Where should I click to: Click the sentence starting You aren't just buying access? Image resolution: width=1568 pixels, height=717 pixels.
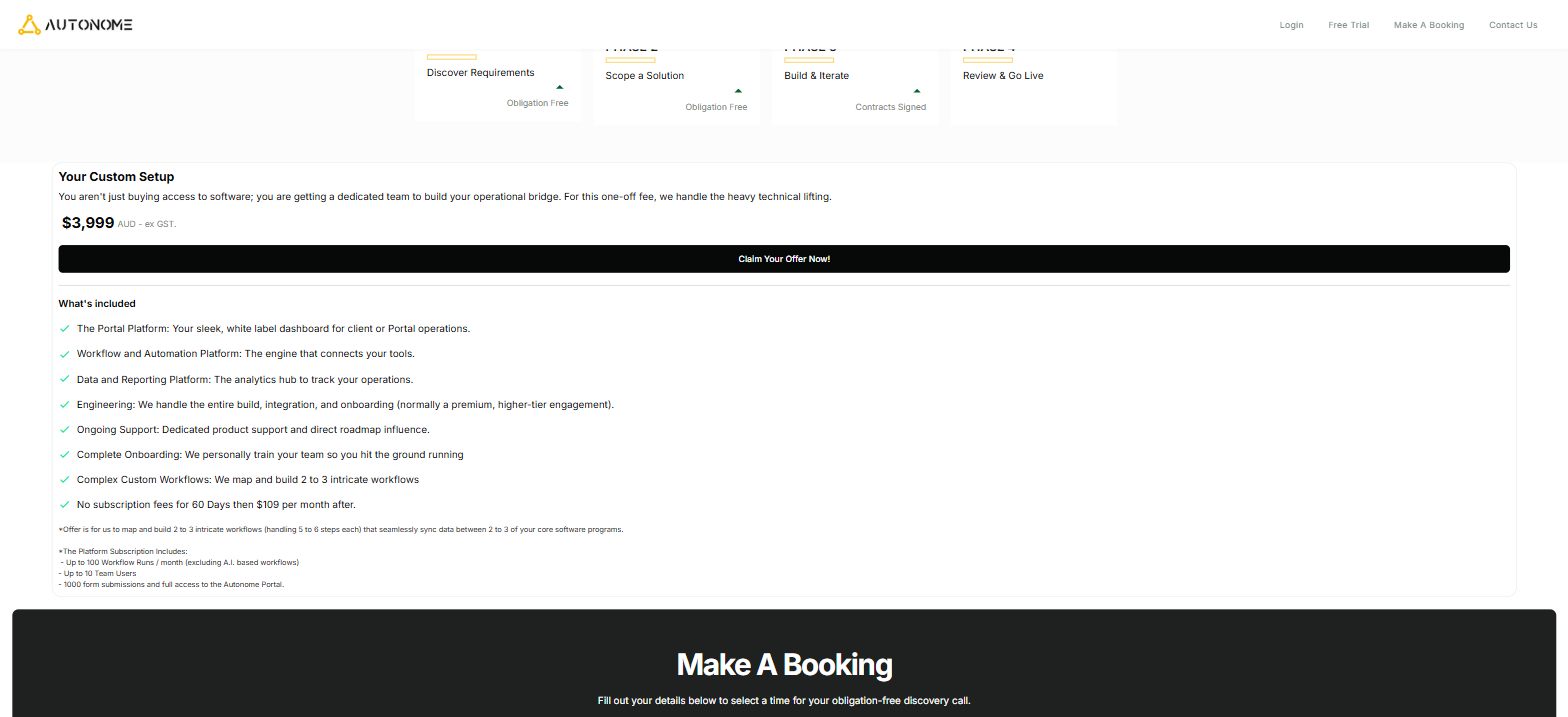tap(445, 197)
